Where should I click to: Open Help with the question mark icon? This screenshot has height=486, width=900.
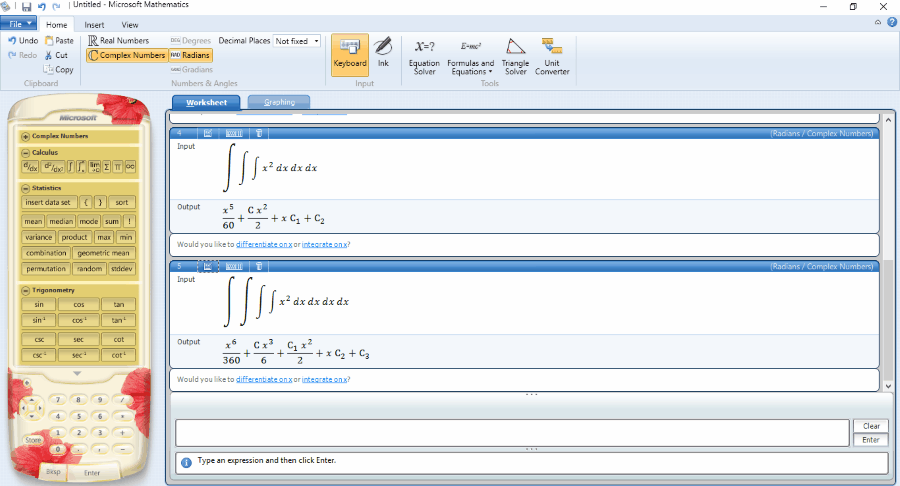[x=892, y=22]
